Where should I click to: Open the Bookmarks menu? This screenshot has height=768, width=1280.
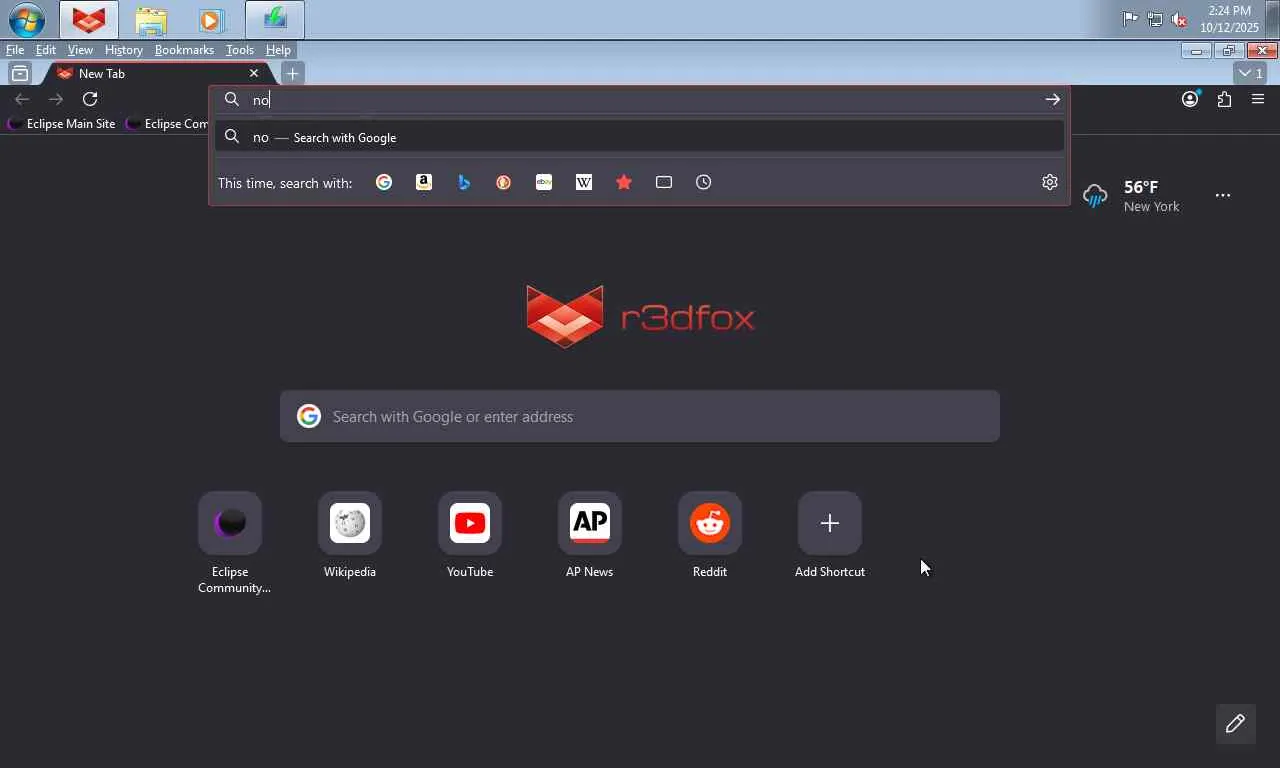pos(184,50)
